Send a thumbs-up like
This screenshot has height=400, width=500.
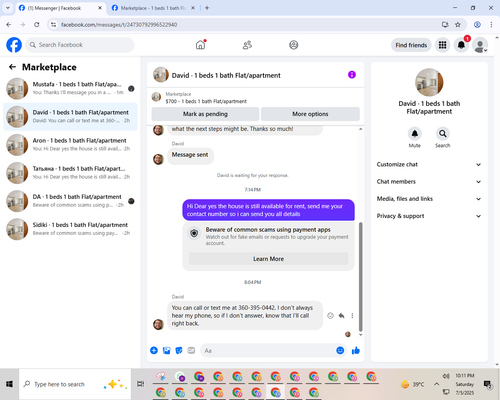[356, 350]
